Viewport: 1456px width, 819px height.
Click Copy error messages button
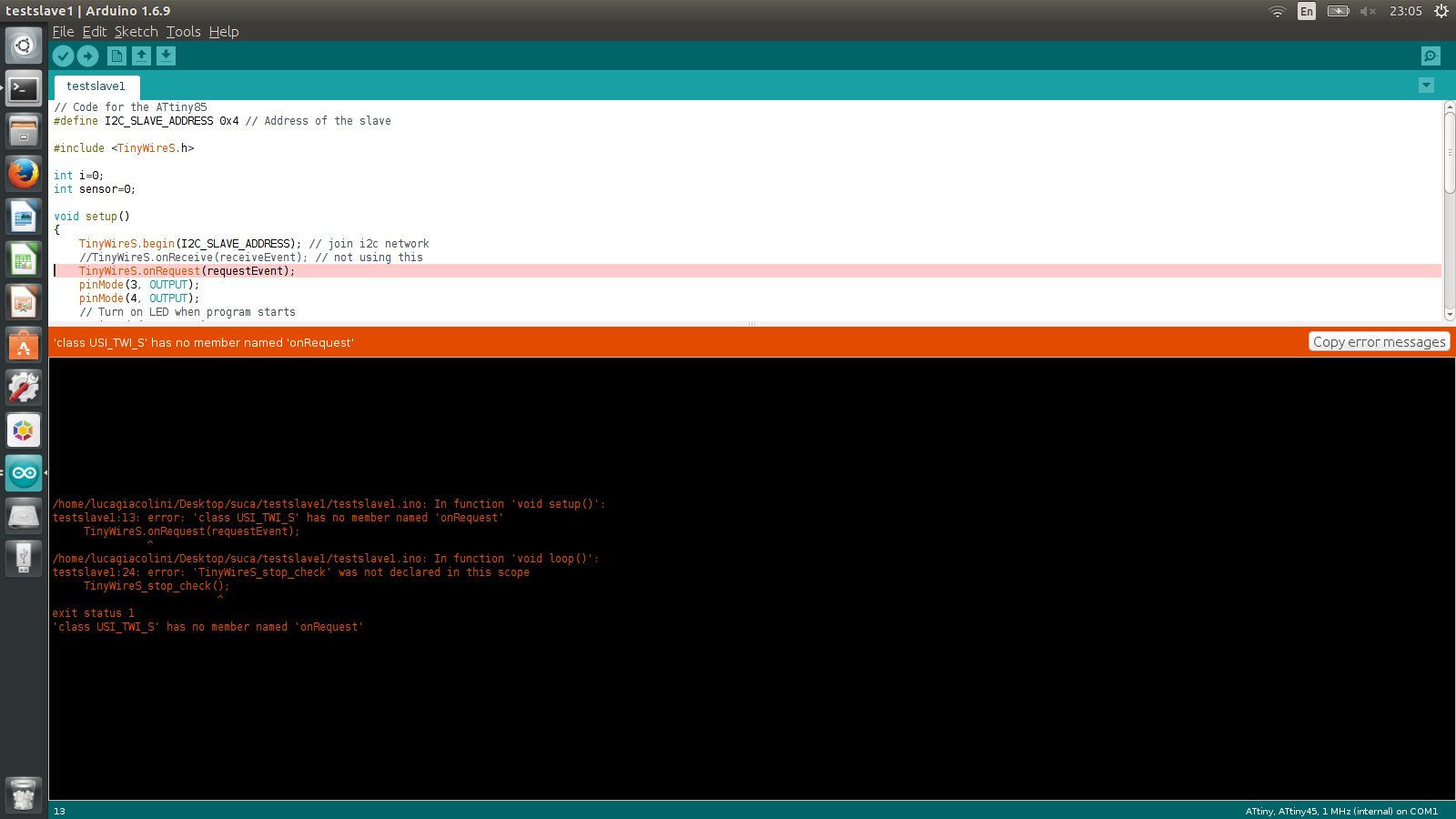[1379, 342]
